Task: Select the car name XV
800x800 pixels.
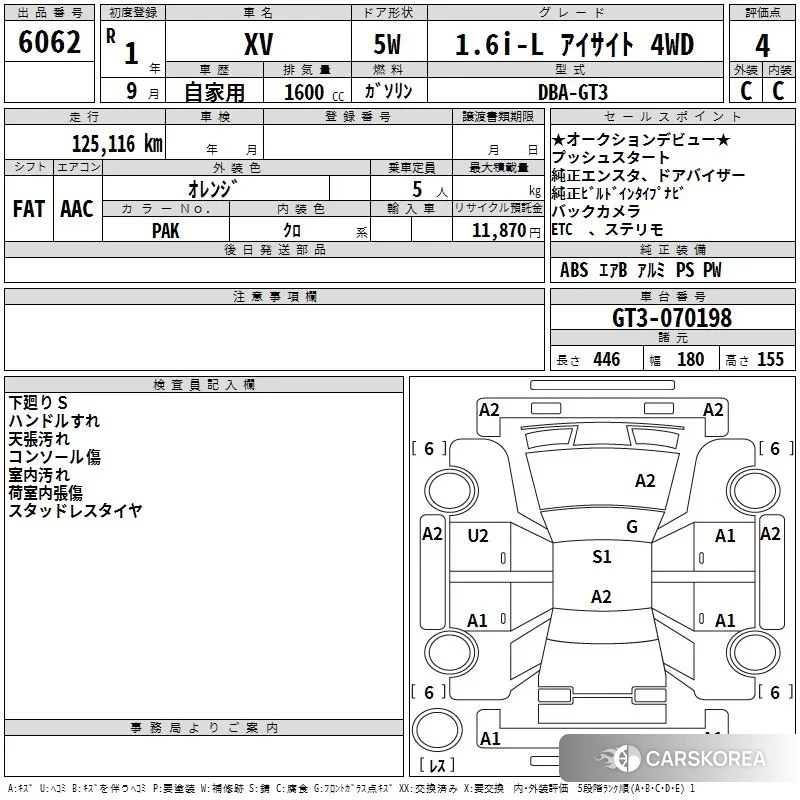Action: [x=259, y=44]
